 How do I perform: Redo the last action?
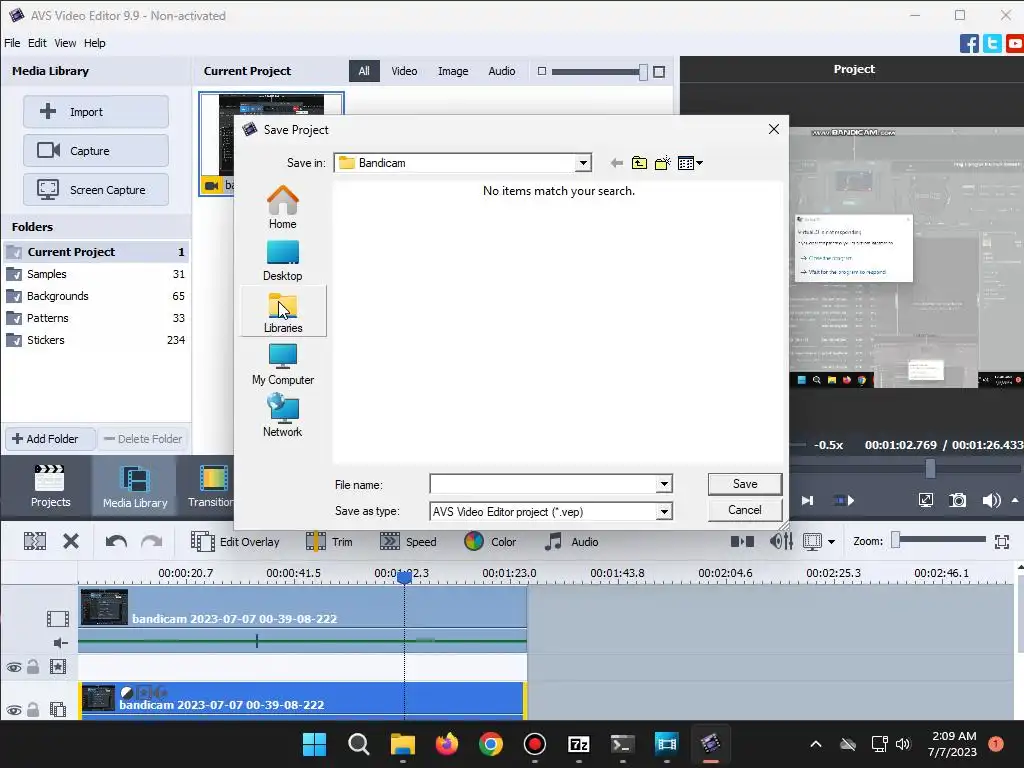pos(152,541)
